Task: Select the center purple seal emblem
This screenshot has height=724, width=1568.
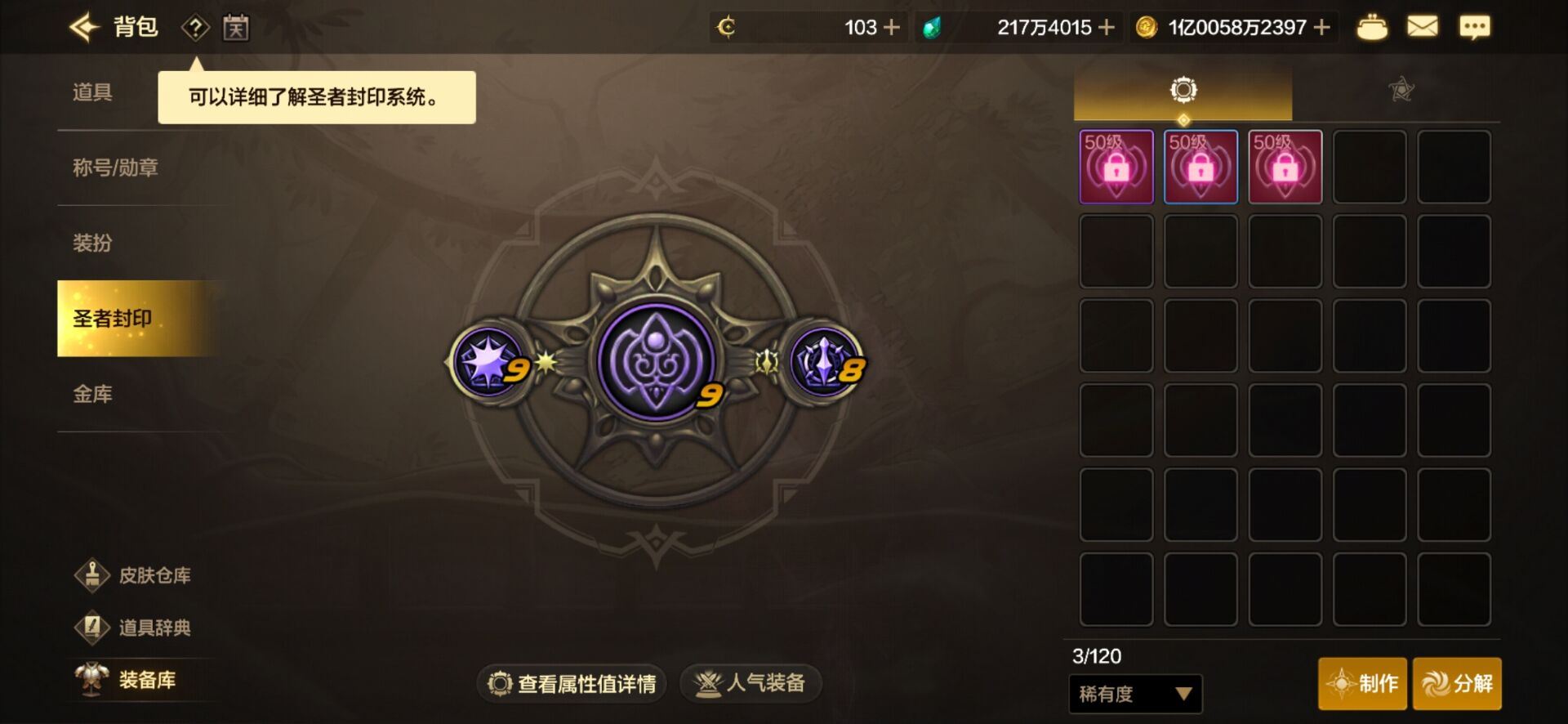Action: (656, 362)
